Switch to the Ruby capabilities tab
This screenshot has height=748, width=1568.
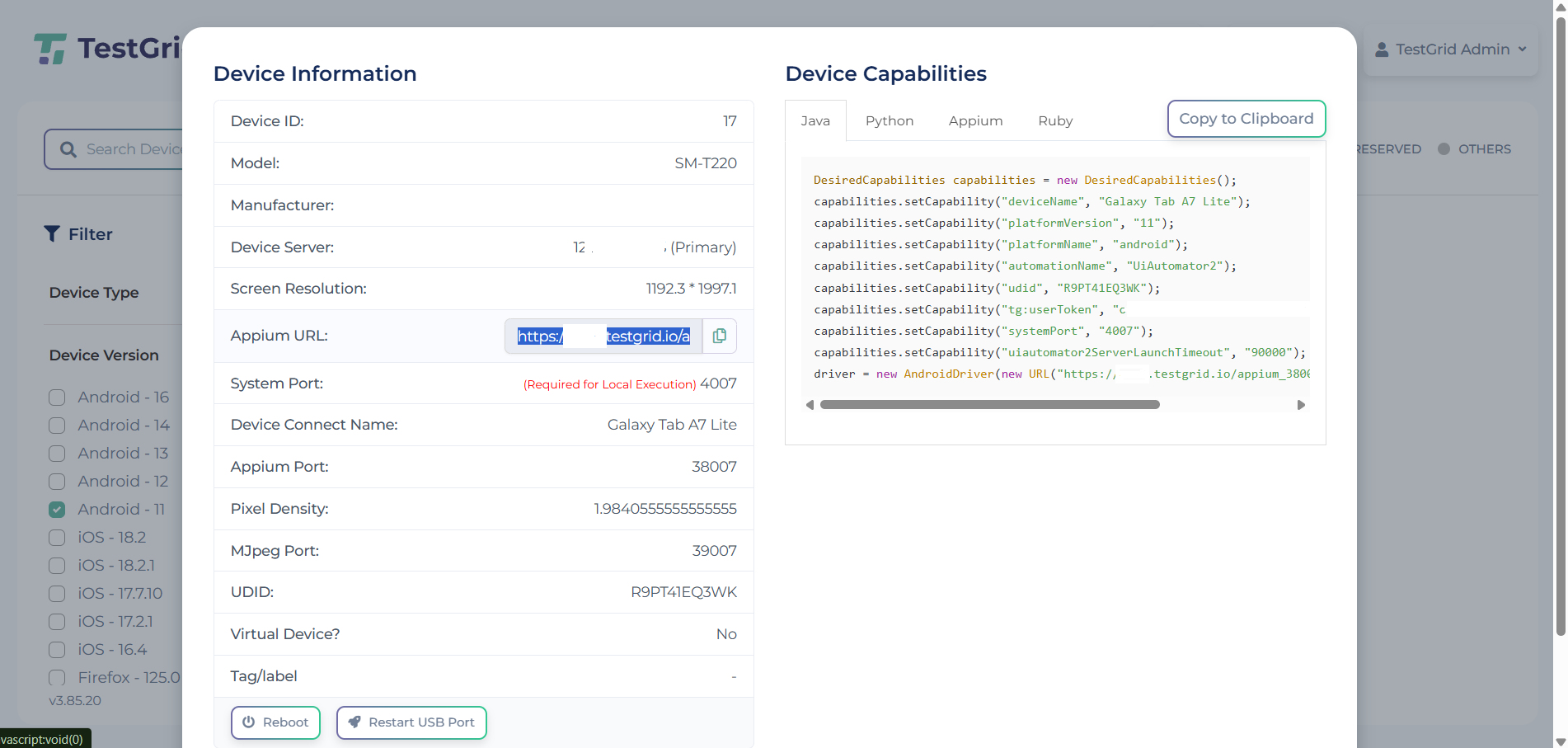coord(1055,121)
